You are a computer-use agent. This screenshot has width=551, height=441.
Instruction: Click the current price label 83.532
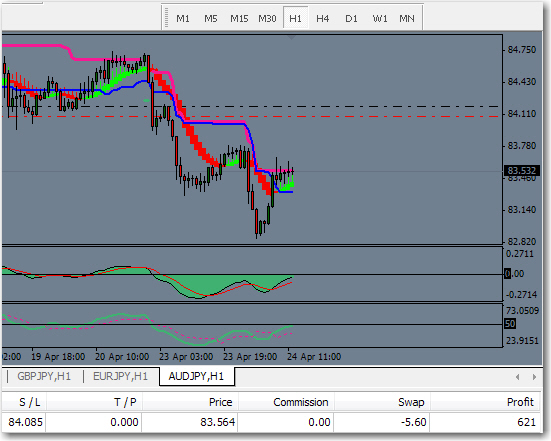coord(521,171)
